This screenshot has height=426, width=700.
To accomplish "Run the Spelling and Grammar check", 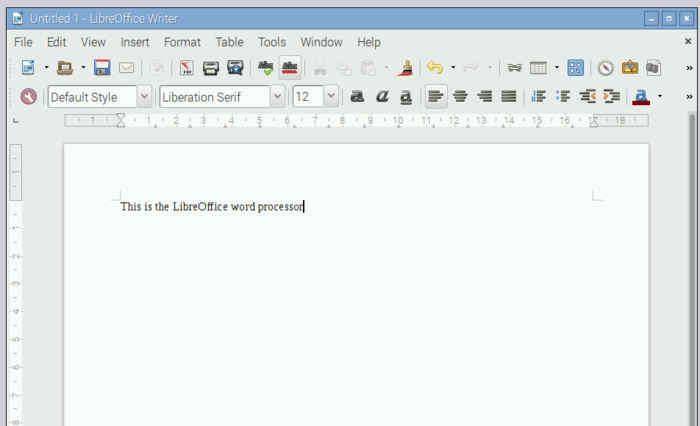I will (265, 68).
